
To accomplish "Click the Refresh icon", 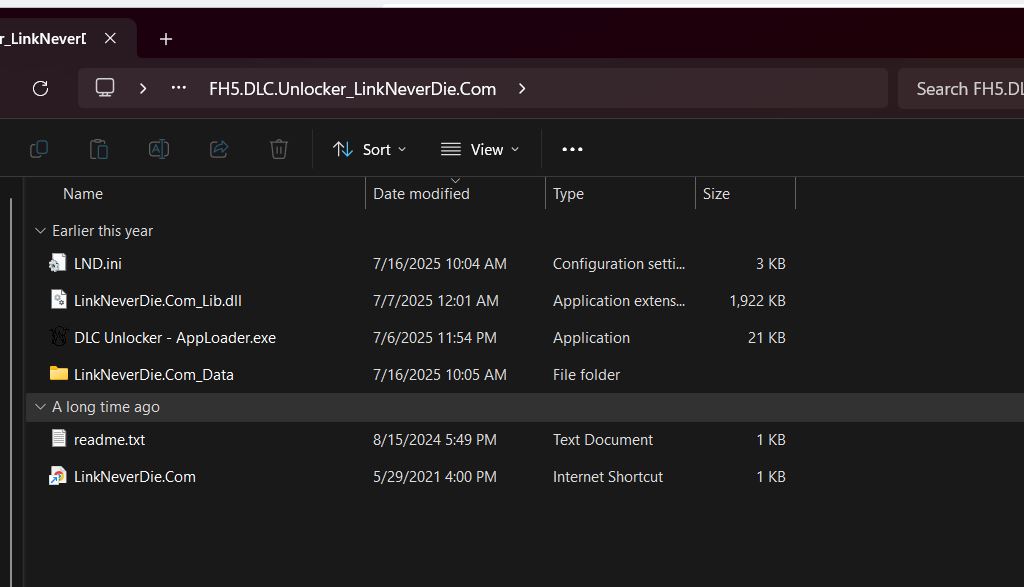I will tap(40, 88).
